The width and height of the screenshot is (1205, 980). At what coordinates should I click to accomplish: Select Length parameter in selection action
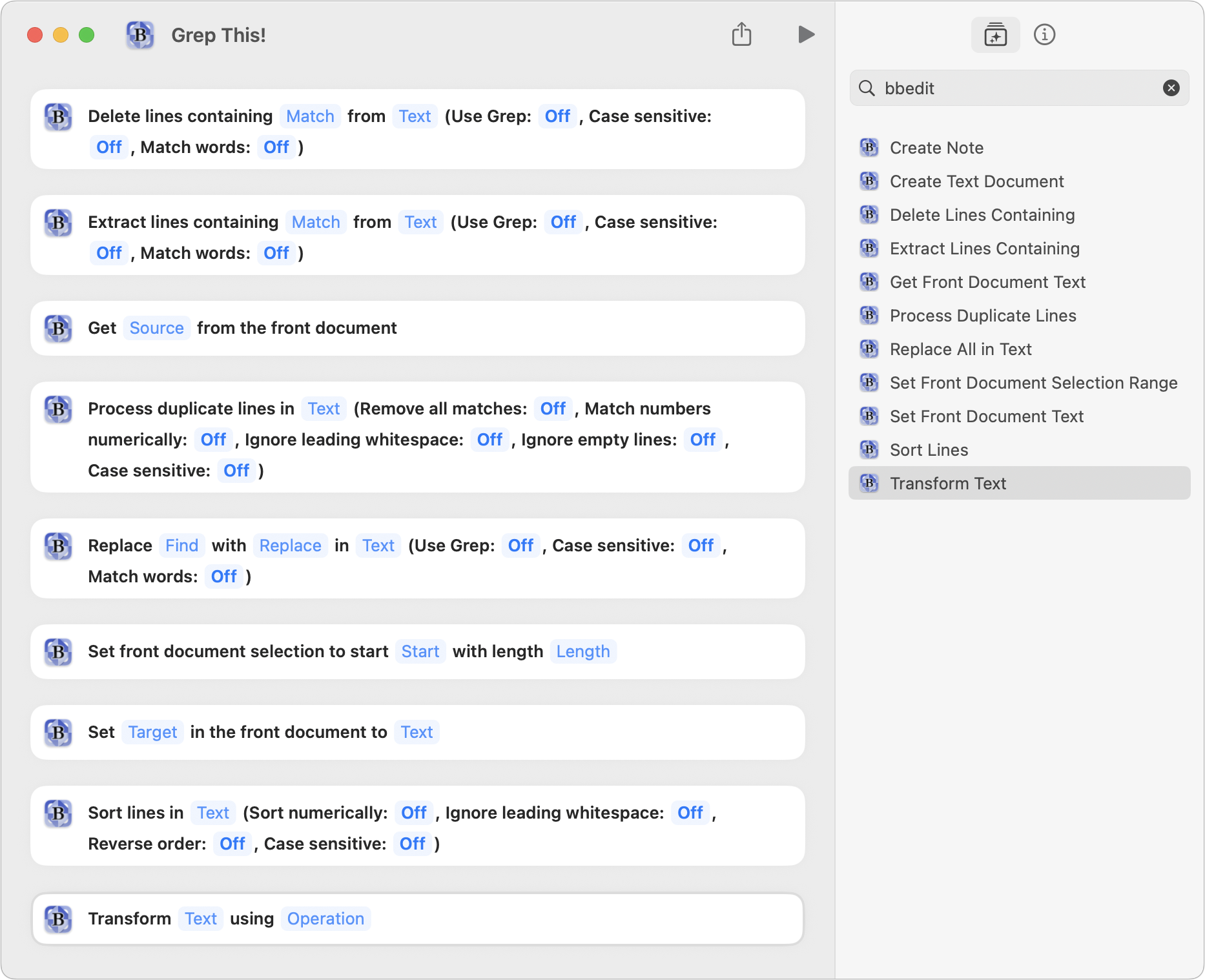pyautogui.click(x=583, y=651)
